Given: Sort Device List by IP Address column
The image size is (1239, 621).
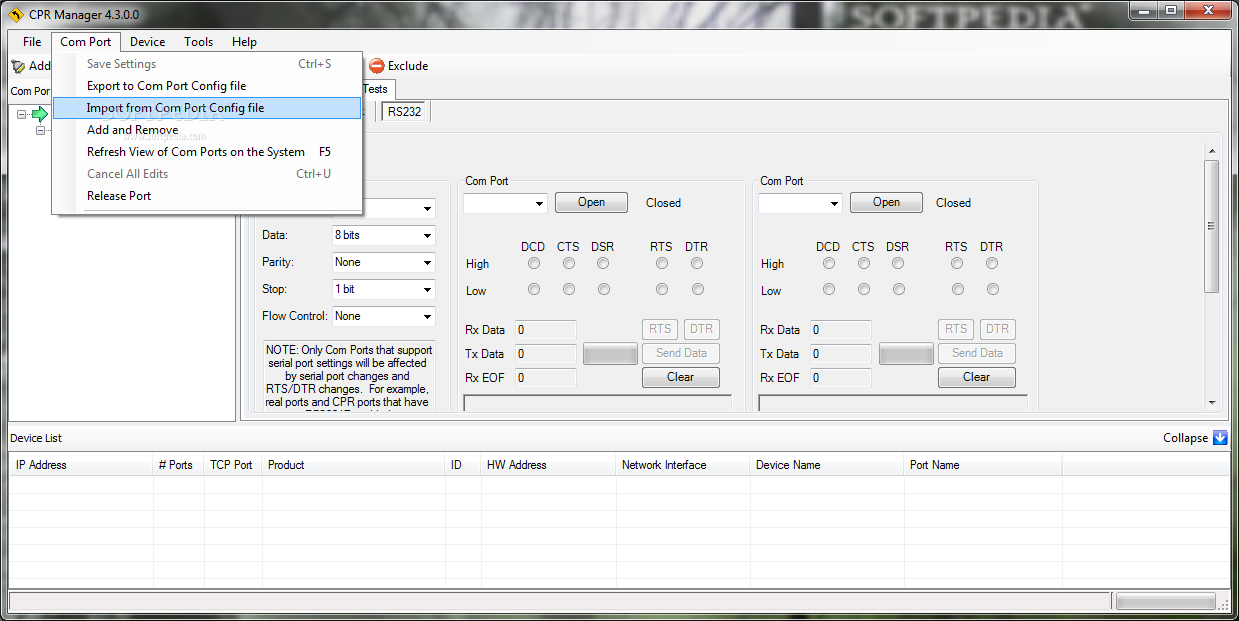Looking at the screenshot, I should [80, 465].
